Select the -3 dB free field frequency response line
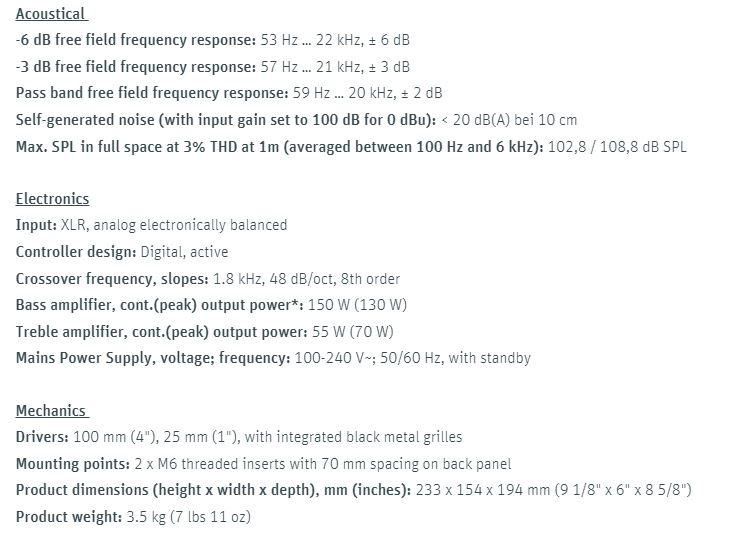 (x=213, y=67)
